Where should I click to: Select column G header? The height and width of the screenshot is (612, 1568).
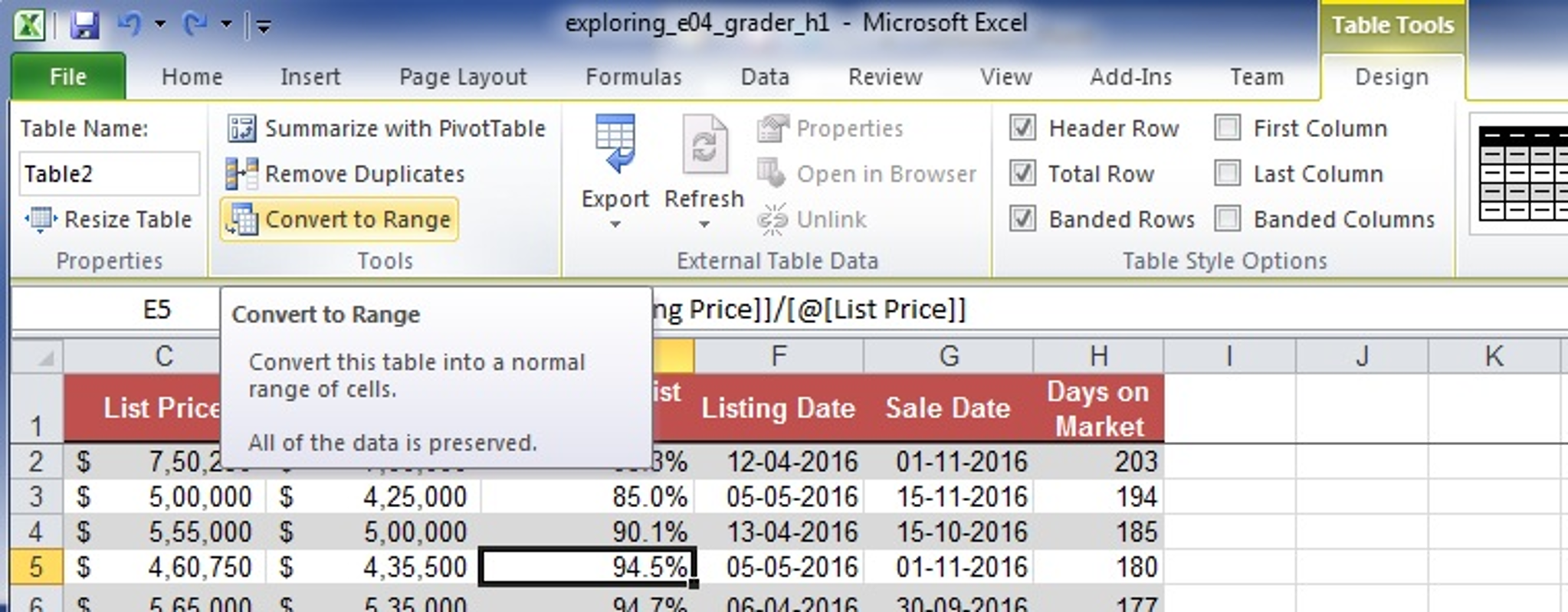949,356
